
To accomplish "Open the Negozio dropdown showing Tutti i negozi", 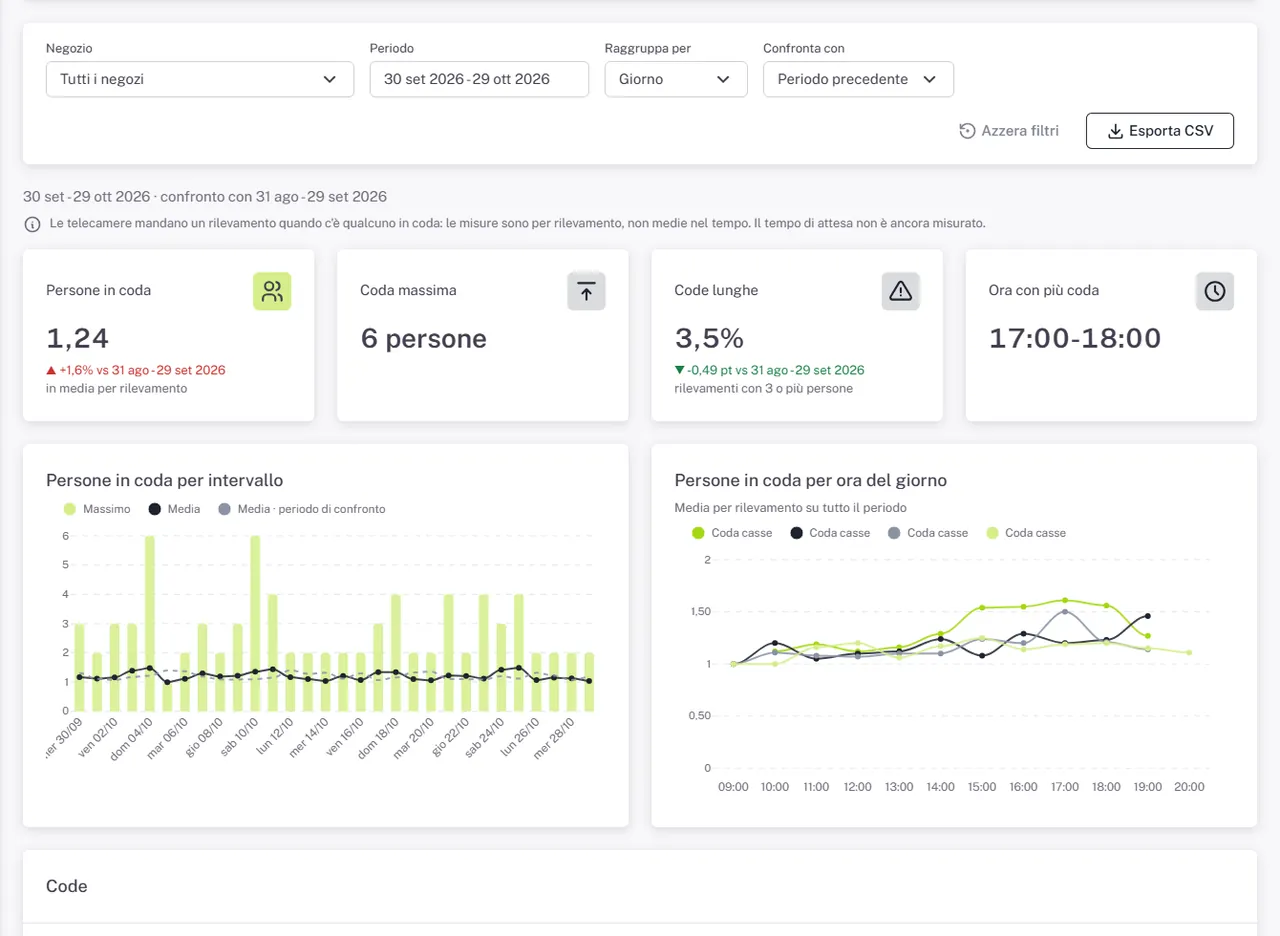I will [x=200, y=79].
